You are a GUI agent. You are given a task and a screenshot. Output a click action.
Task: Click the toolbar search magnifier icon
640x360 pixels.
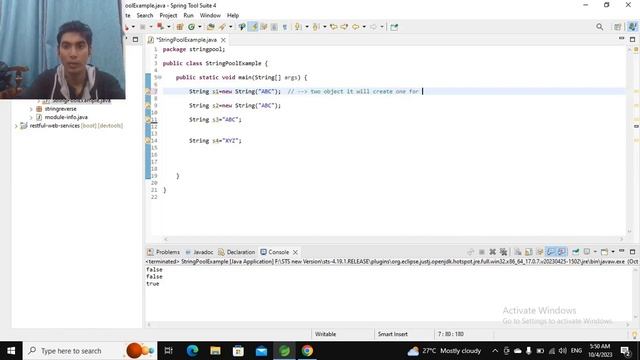[x=599, y=27]
